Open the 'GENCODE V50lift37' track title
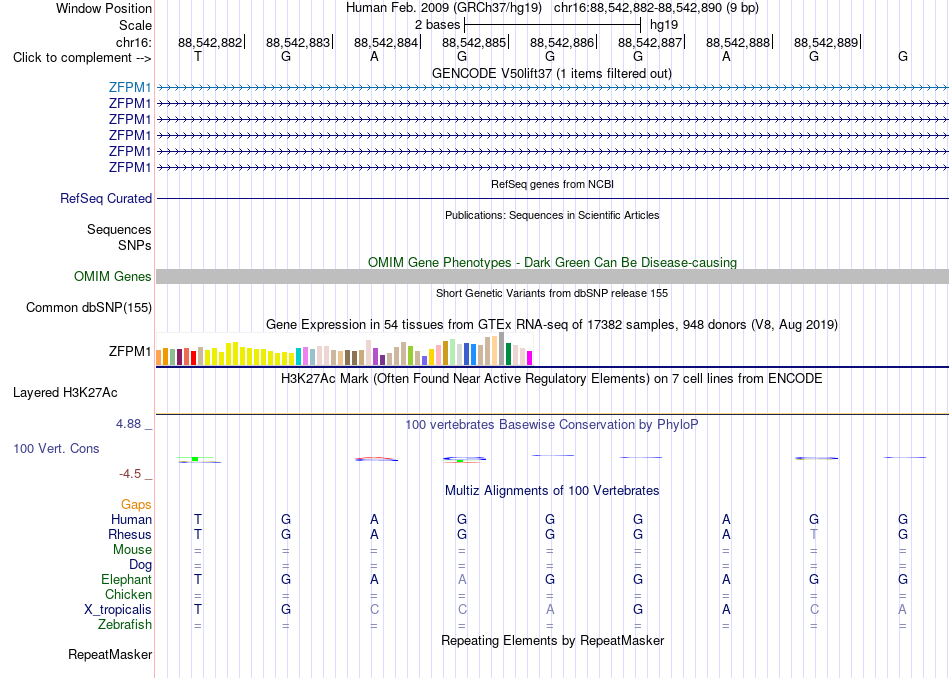Image resolution: width=950 pixels, height=678 pixels. 552,73
